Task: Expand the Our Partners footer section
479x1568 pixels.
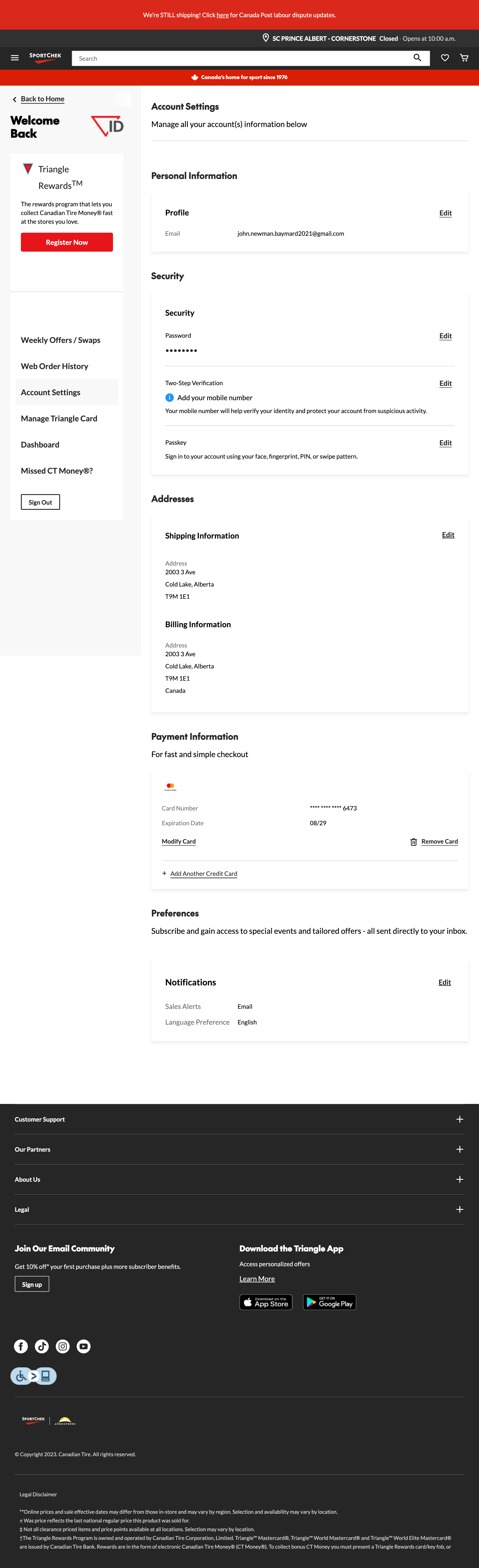Action: (460, 1149)
